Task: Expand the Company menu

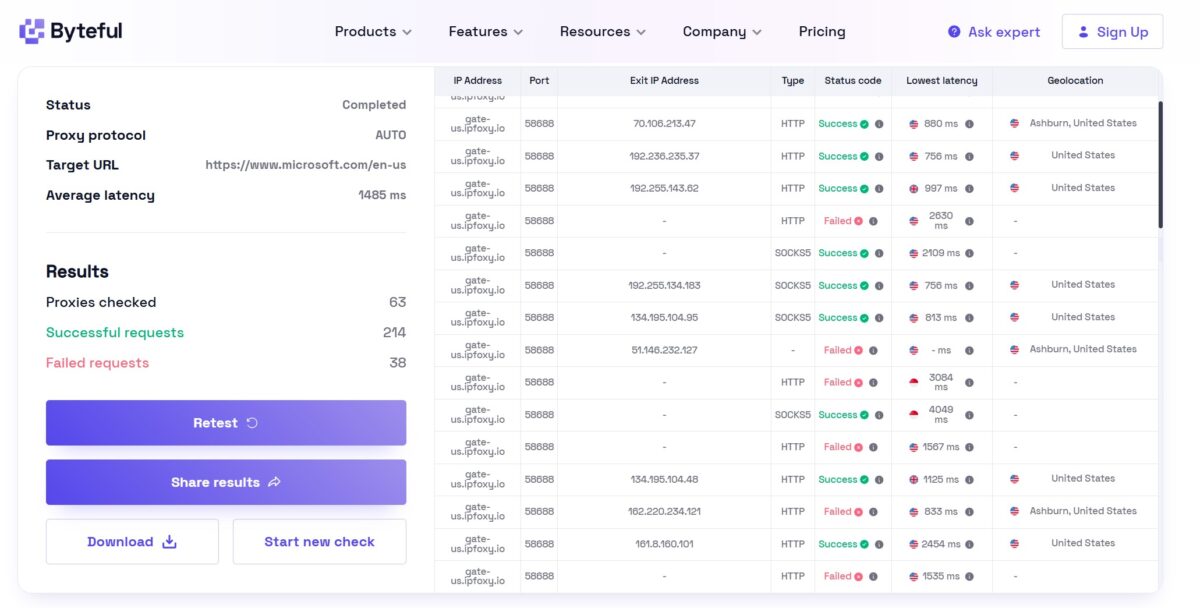Action: (722, 32)
